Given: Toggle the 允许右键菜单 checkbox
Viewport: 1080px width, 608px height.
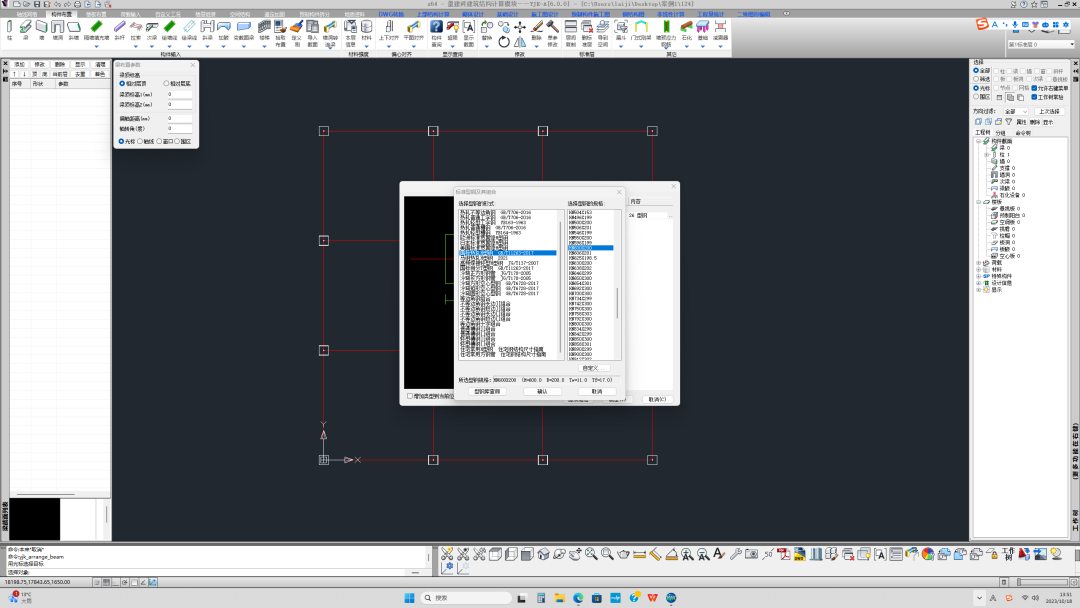Looking at the screenshot, I should point(1034,88).
